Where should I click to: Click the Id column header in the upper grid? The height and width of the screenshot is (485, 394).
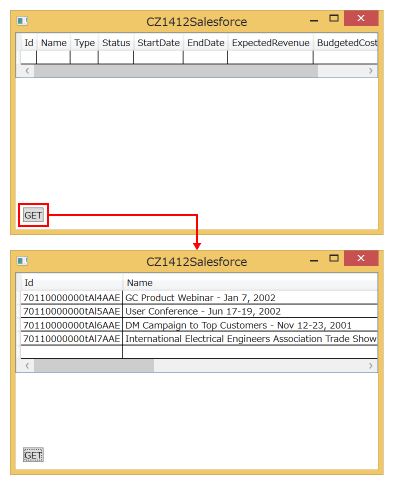tap(29, 43)
